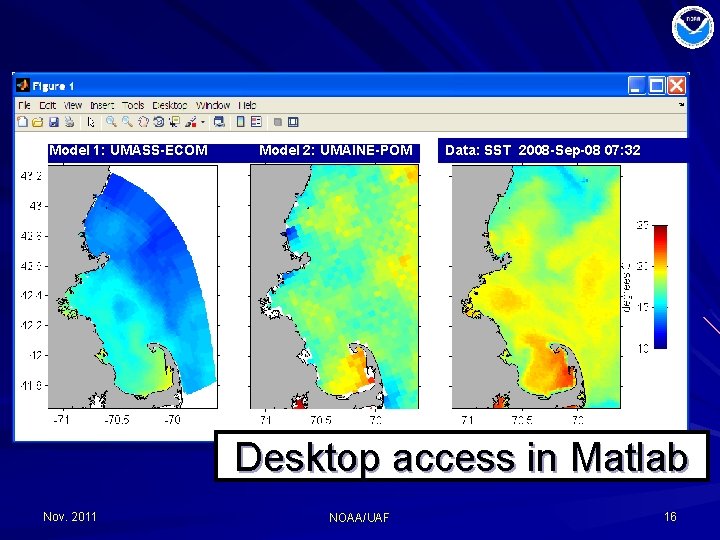Maximize the Figure 1 window
Viewport: 720px width, 540px height.
pos(657,85)
